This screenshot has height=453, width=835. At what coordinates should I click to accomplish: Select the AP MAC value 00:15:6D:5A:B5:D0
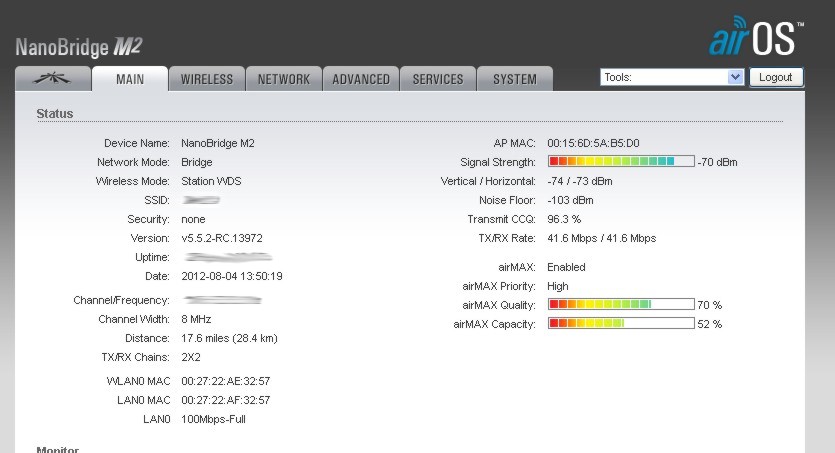click(593, 143)
